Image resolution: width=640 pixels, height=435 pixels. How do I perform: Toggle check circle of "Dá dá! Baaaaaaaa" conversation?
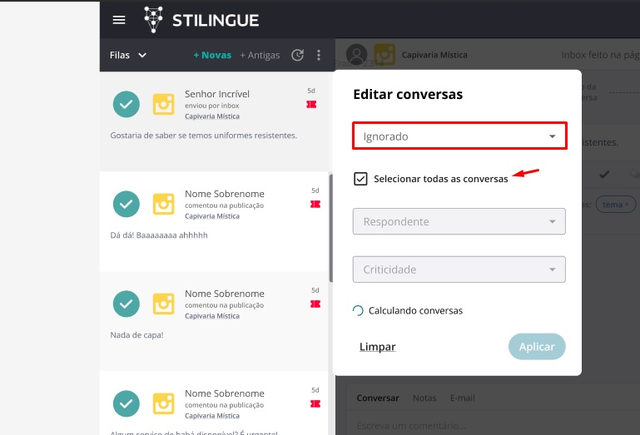click(126, 204)
